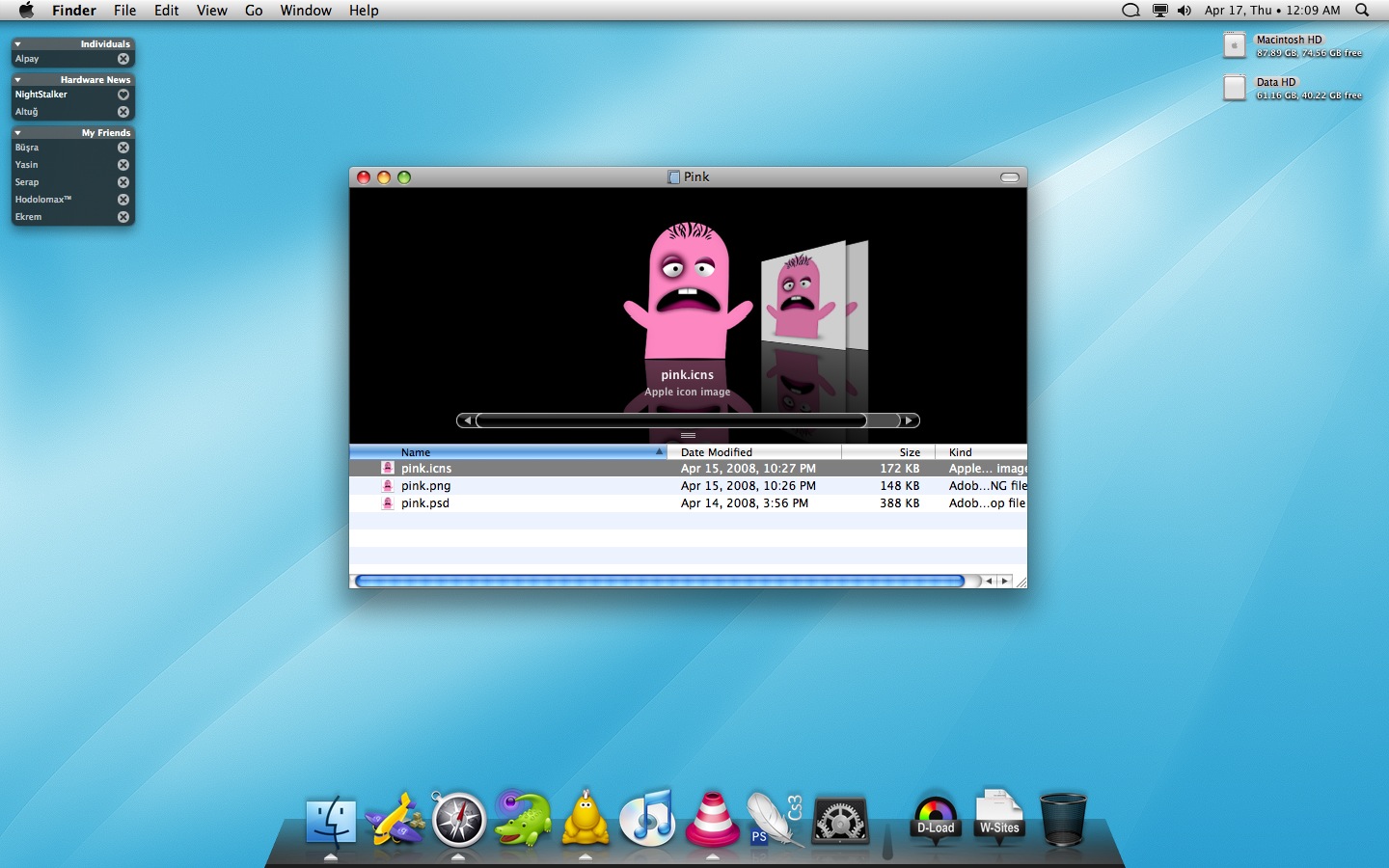The image size is (1389, 868).
Task: Click the date and time in menu bar
Action: [x=1272, y=11]
